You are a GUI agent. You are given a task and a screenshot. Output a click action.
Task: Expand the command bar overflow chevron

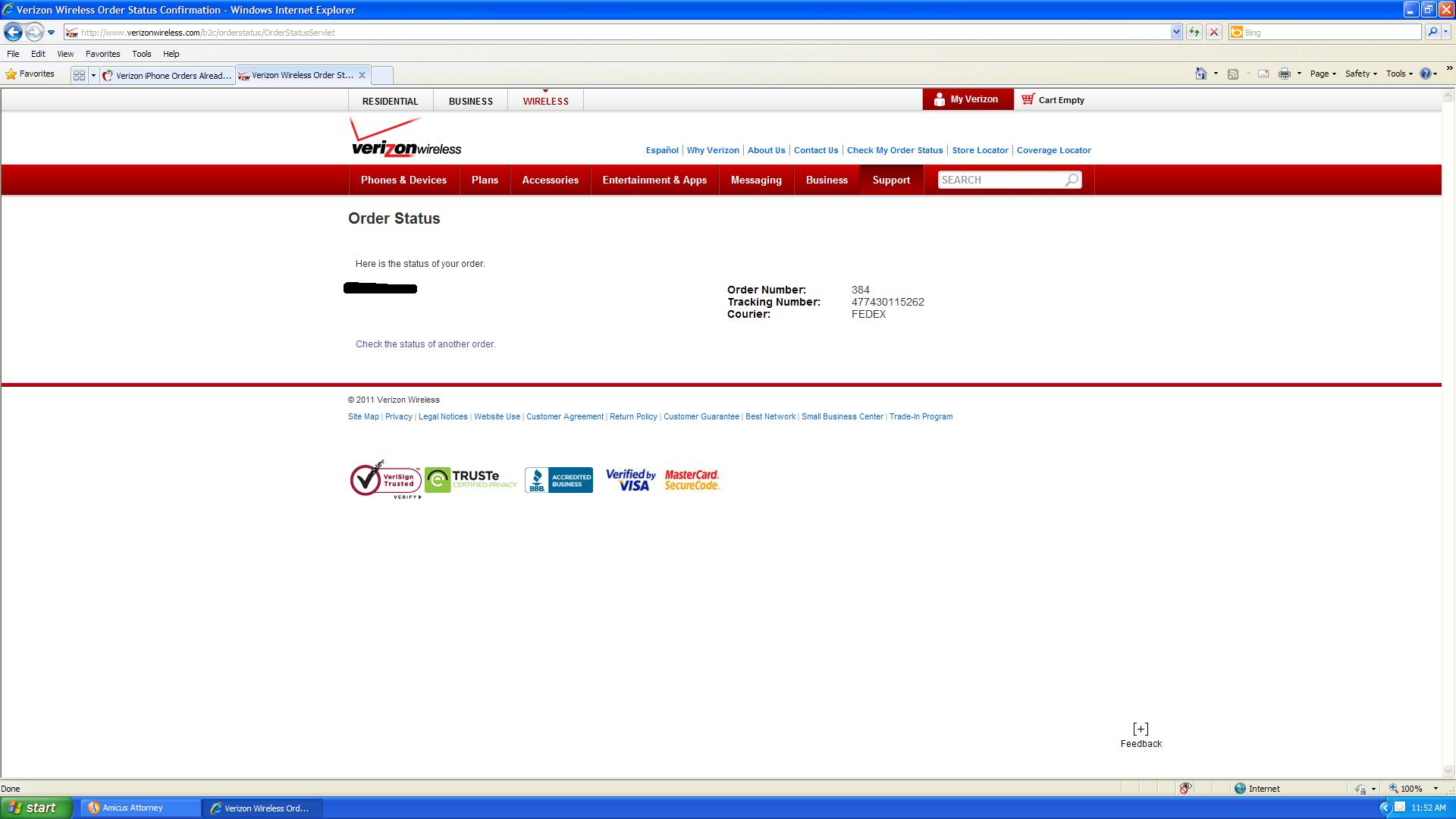pyautogui.click(x=1449, y=68)
